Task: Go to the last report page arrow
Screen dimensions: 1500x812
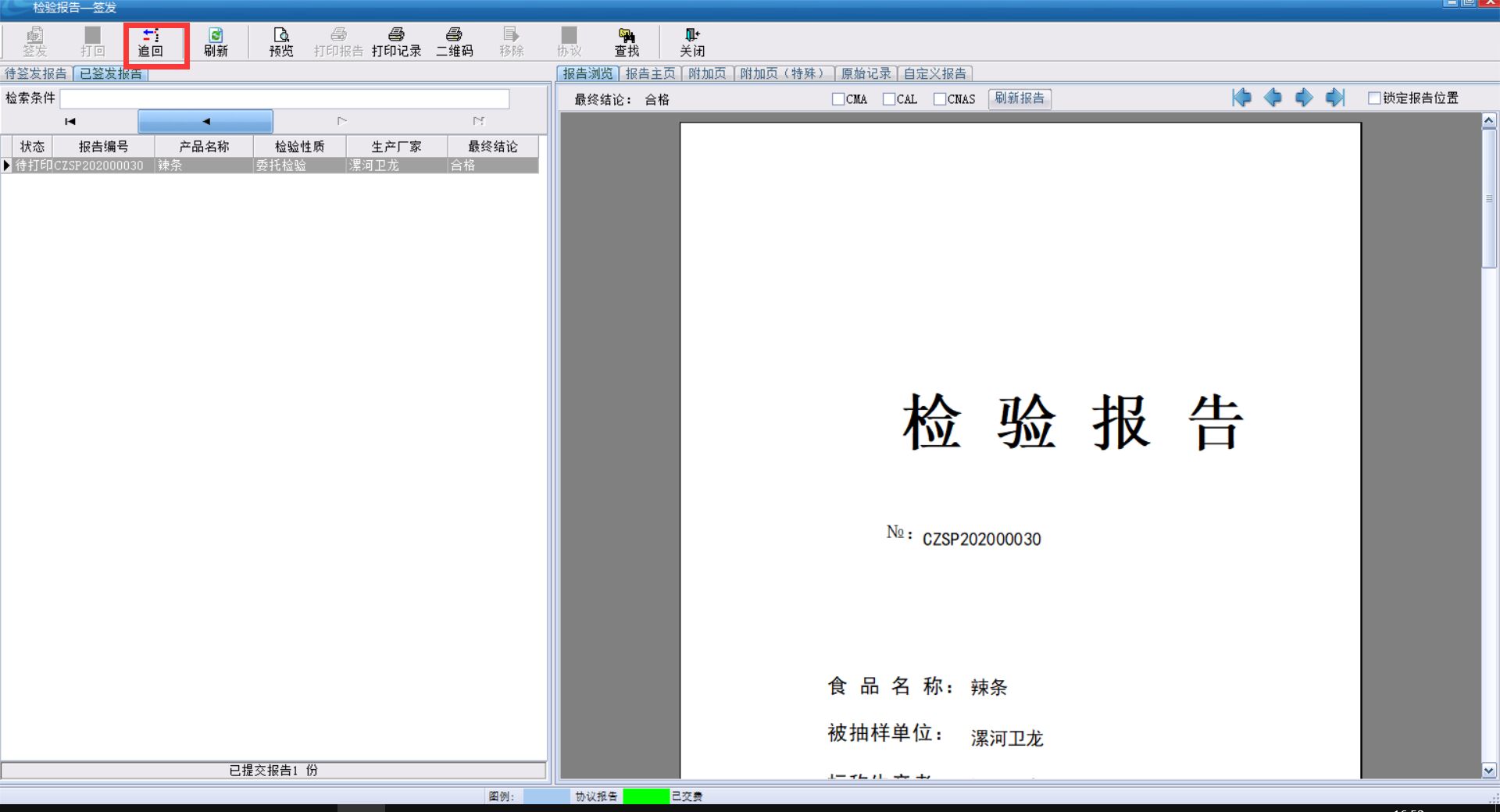Action: [x=1335, y=98]
